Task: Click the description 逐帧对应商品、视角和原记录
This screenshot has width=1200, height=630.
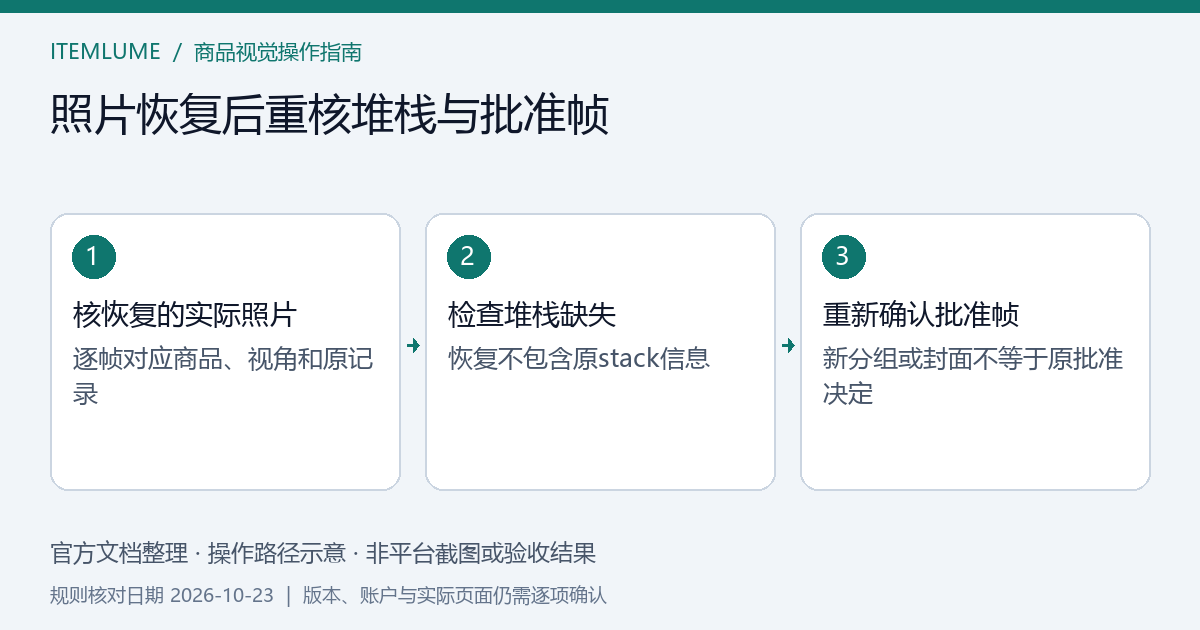Action: click(x=223, y=376)
